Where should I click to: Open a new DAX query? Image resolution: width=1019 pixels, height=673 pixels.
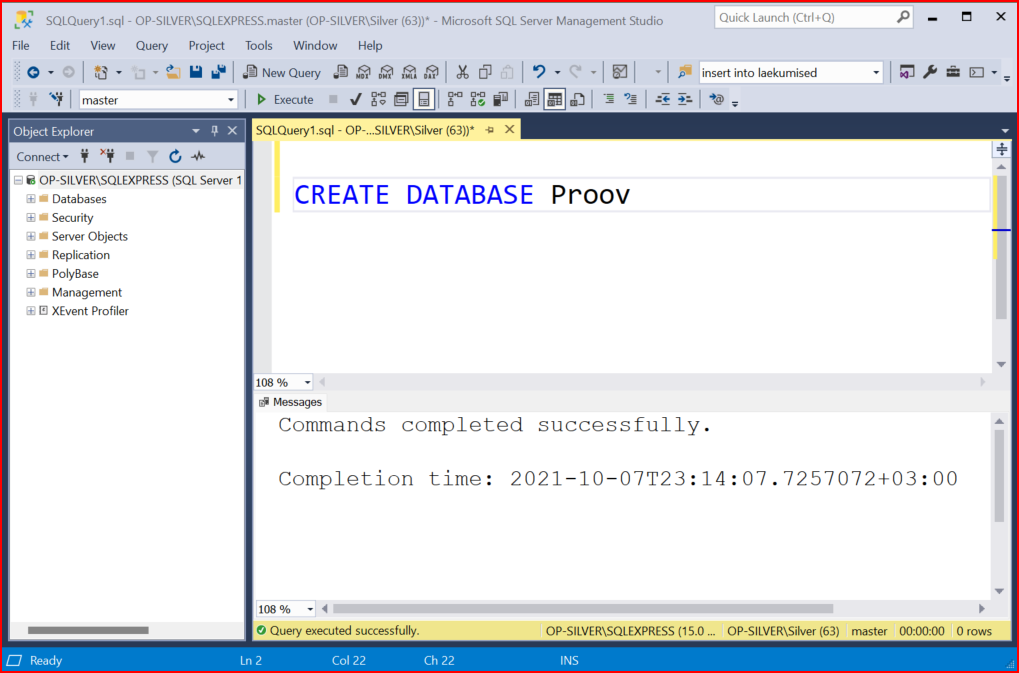pyautogui.click(x=432, y=72)
